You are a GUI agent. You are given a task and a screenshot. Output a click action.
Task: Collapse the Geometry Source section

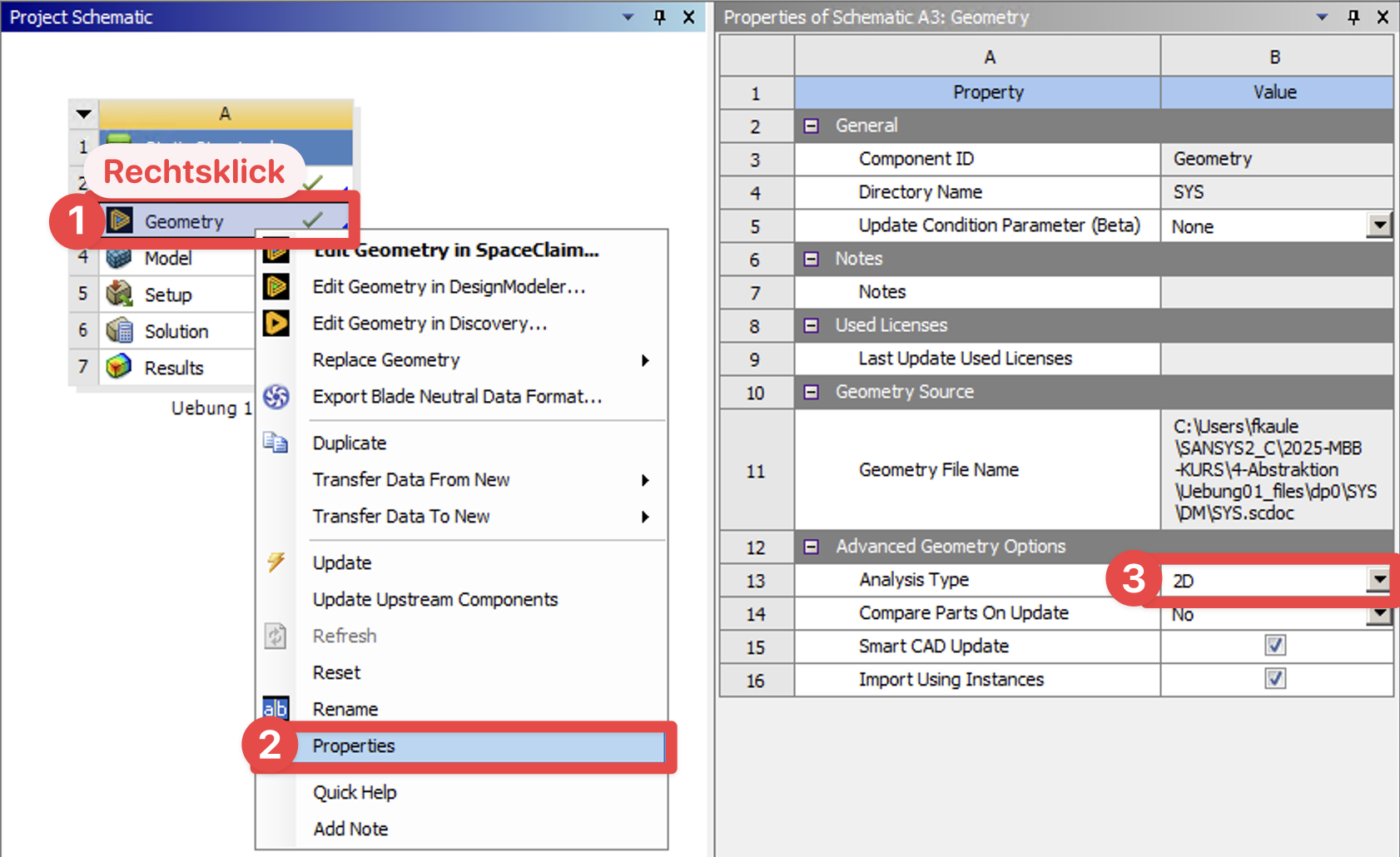click(x=812, y=392)
